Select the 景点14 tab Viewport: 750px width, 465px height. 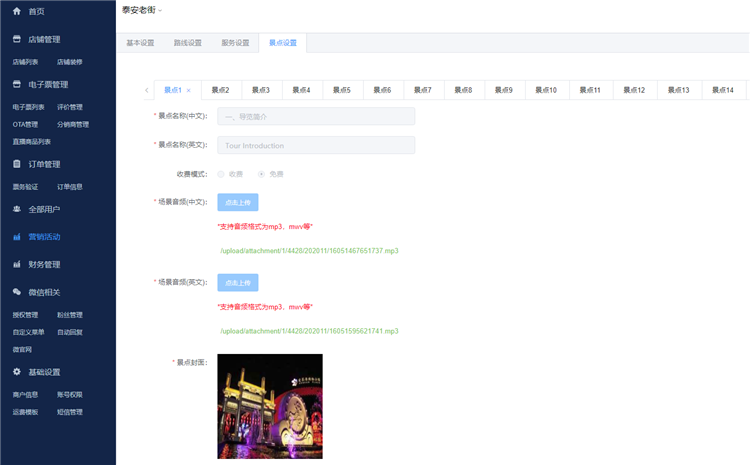point(723,90)
